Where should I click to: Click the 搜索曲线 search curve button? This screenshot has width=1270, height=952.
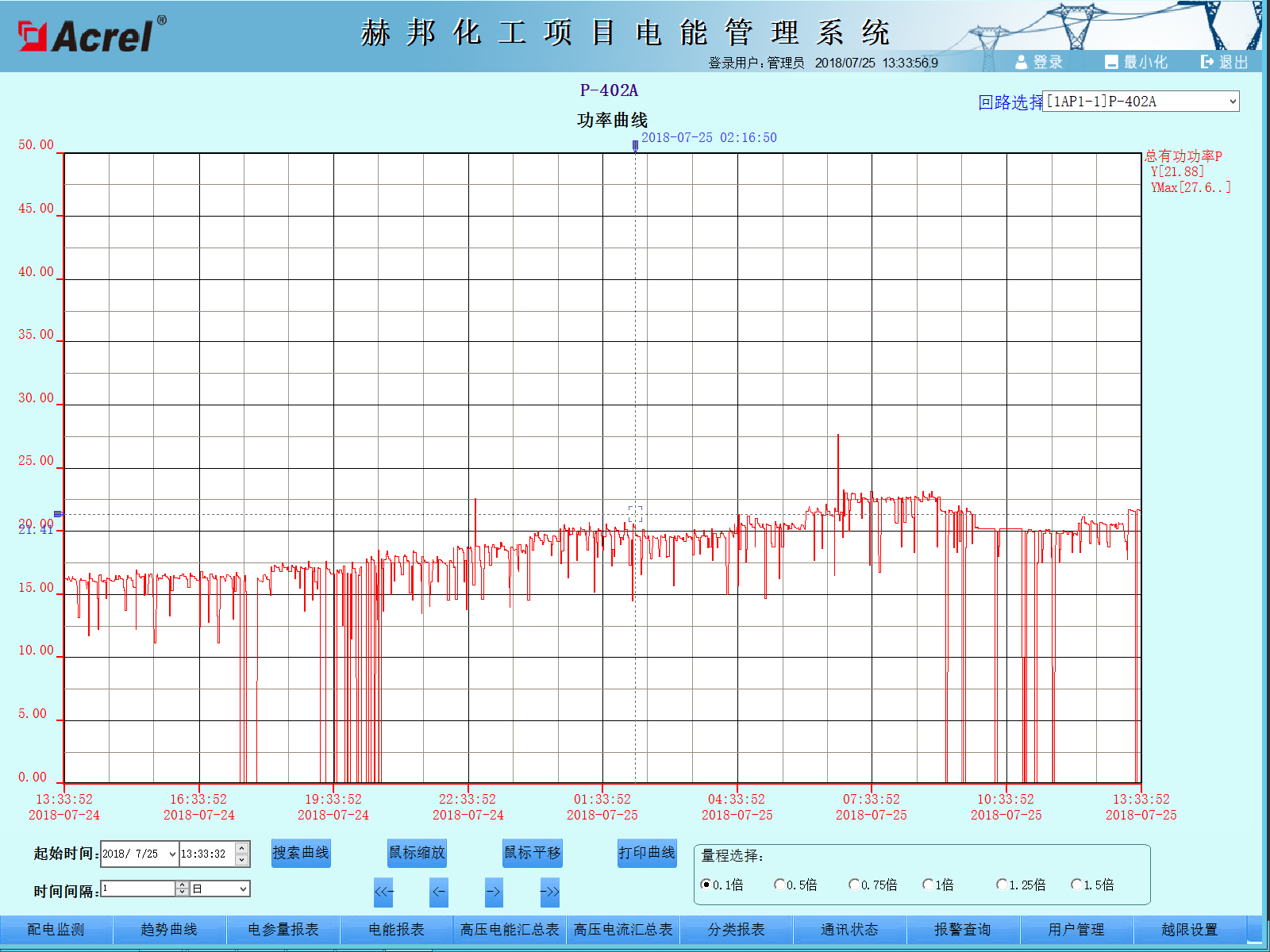pyautogui.click(x=301, y=853)
